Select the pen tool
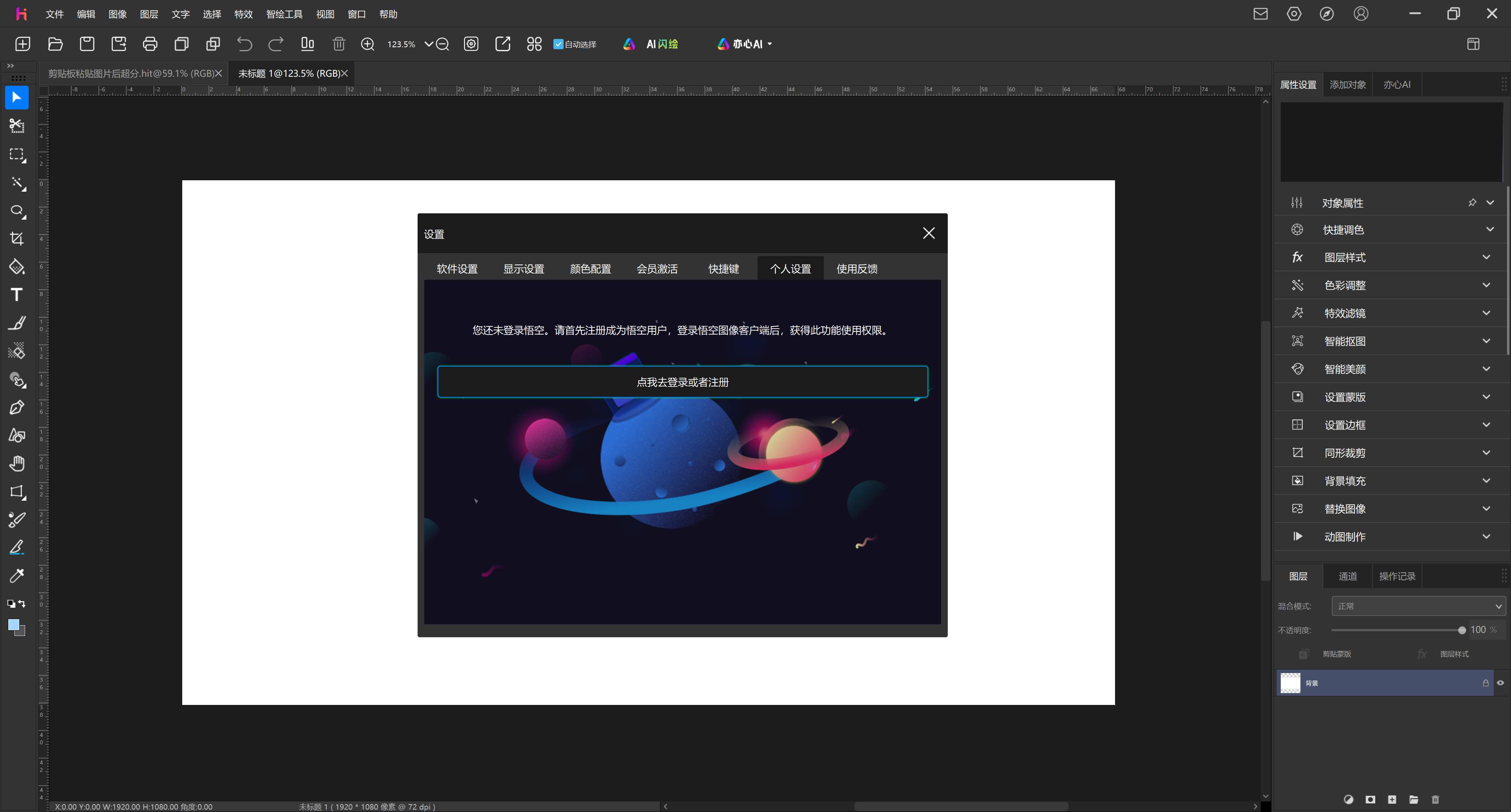Viewport: 1511px width, 812px height. [x=17, y=407]
